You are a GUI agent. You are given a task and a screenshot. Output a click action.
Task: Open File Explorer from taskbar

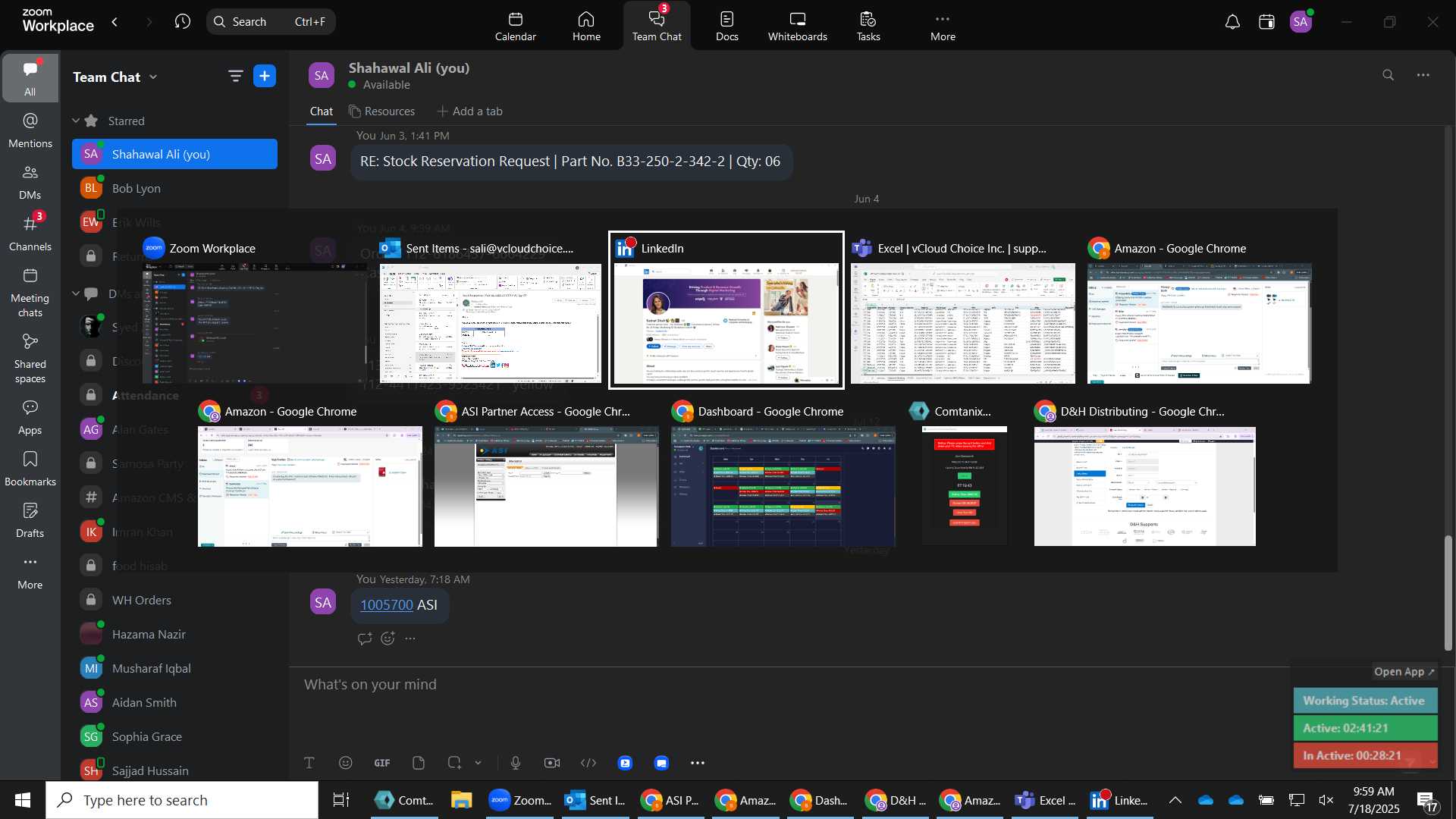[461, 800]
